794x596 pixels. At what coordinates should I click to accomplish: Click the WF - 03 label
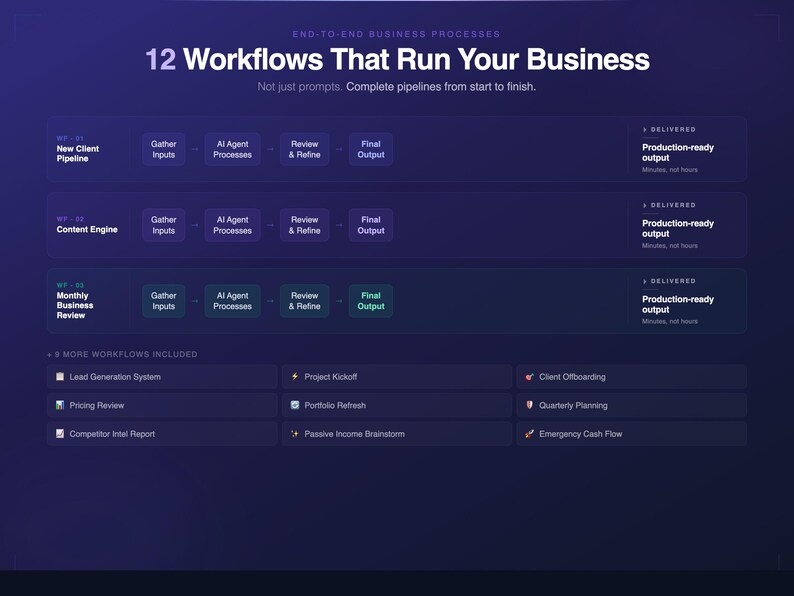[70, 285]
